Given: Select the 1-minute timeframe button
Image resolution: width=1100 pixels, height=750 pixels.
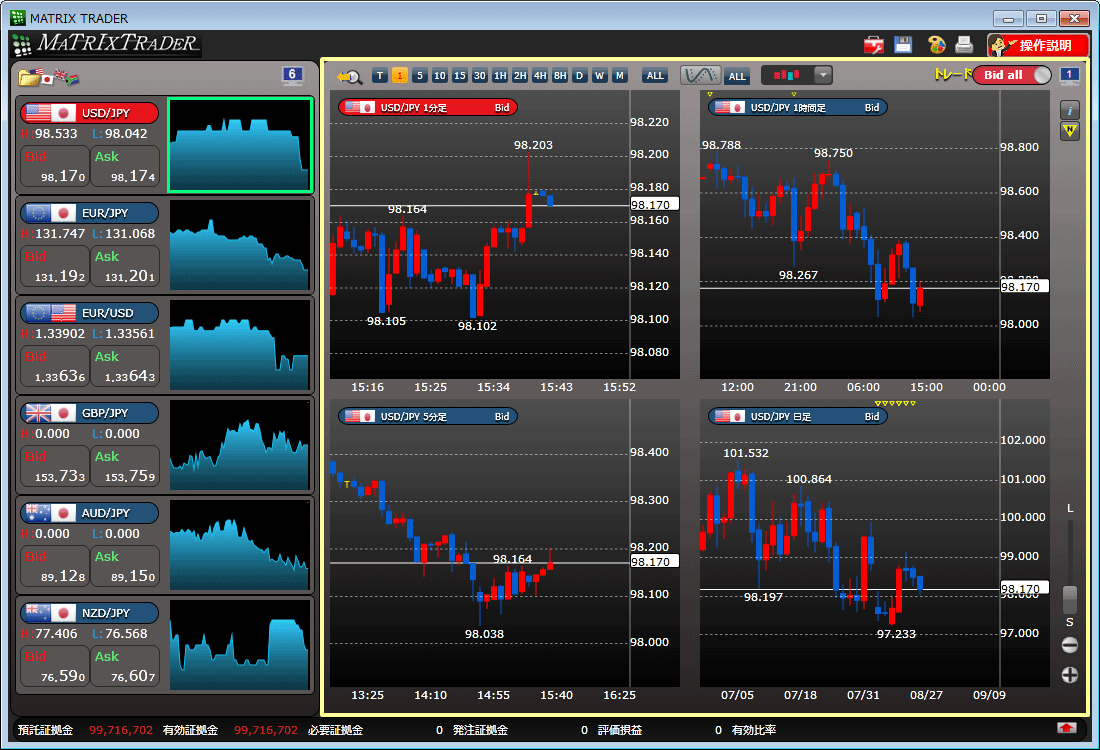Looking at the screenshot, I should click(x=400, y=75).
